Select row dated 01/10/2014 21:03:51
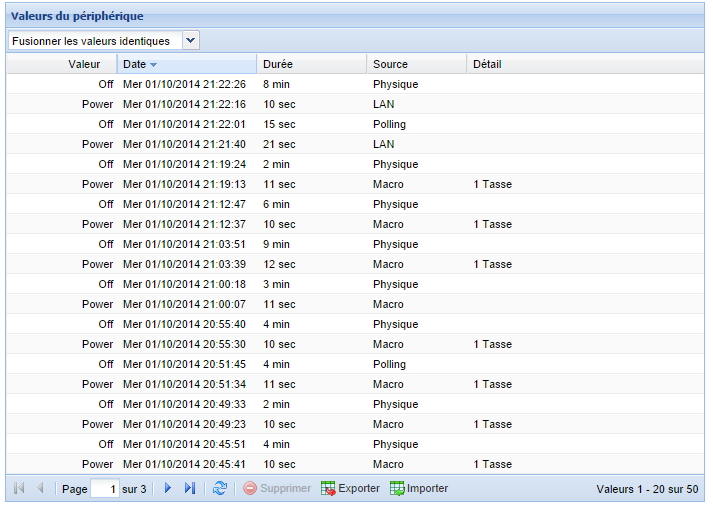The width and height of the screenshot is (713, 508). pyautogui.click(x=355, y=244)
